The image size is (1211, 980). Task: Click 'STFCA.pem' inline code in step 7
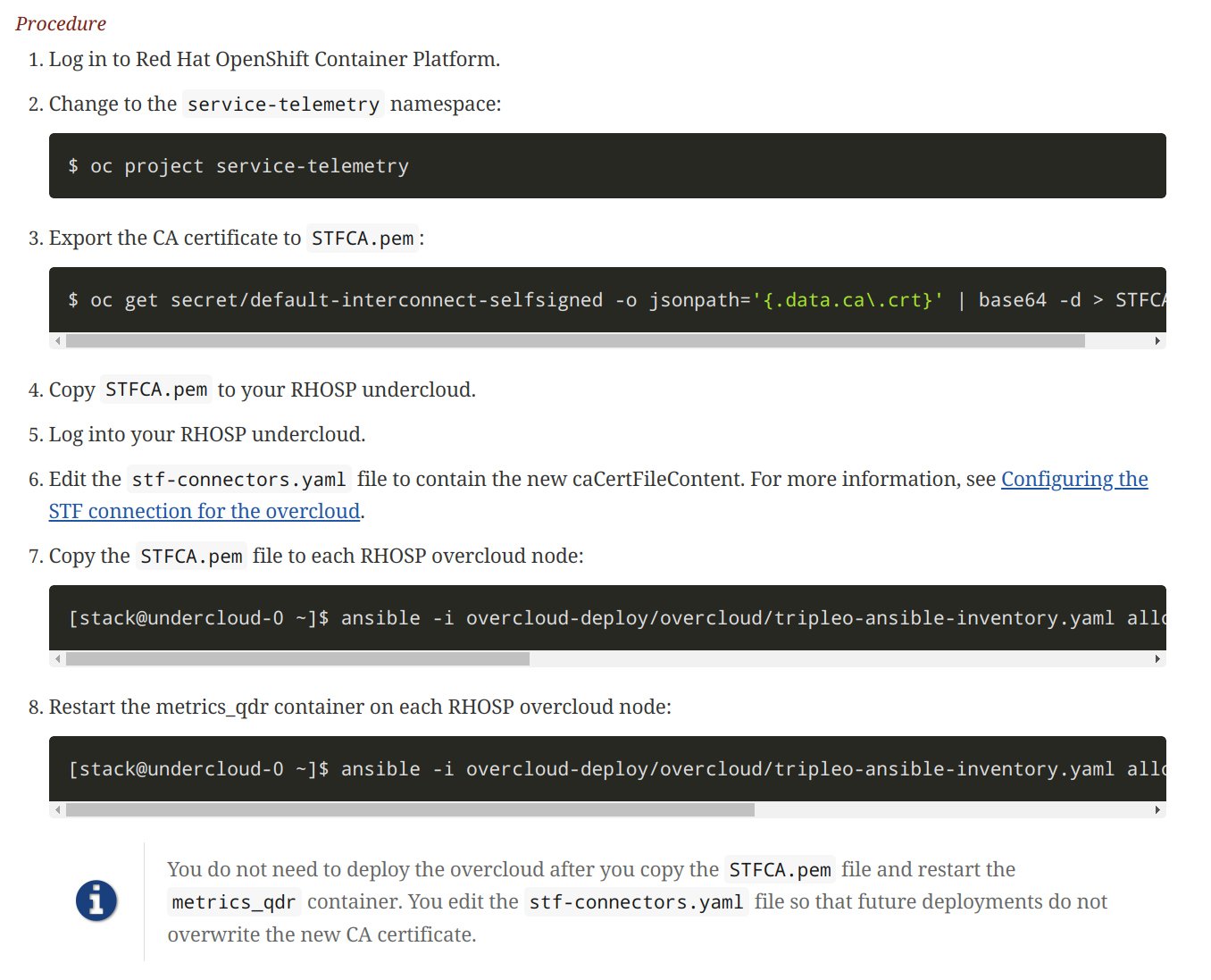(x=191, y=557)
